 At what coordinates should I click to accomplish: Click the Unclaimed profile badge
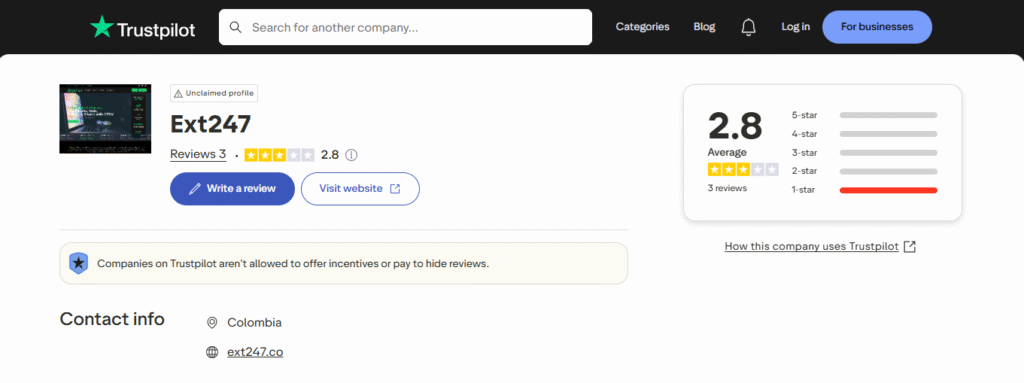[x=214, y=93]
